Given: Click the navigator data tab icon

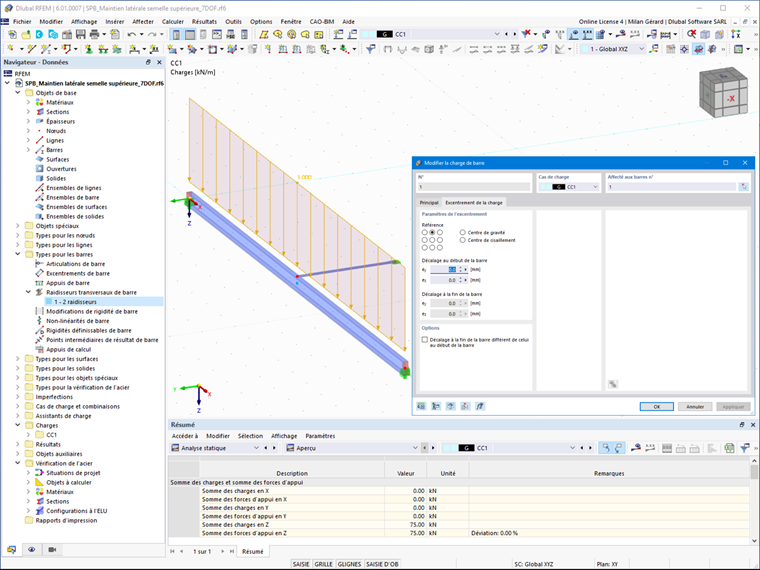Looking at the screenshot, I should (12, 549).
